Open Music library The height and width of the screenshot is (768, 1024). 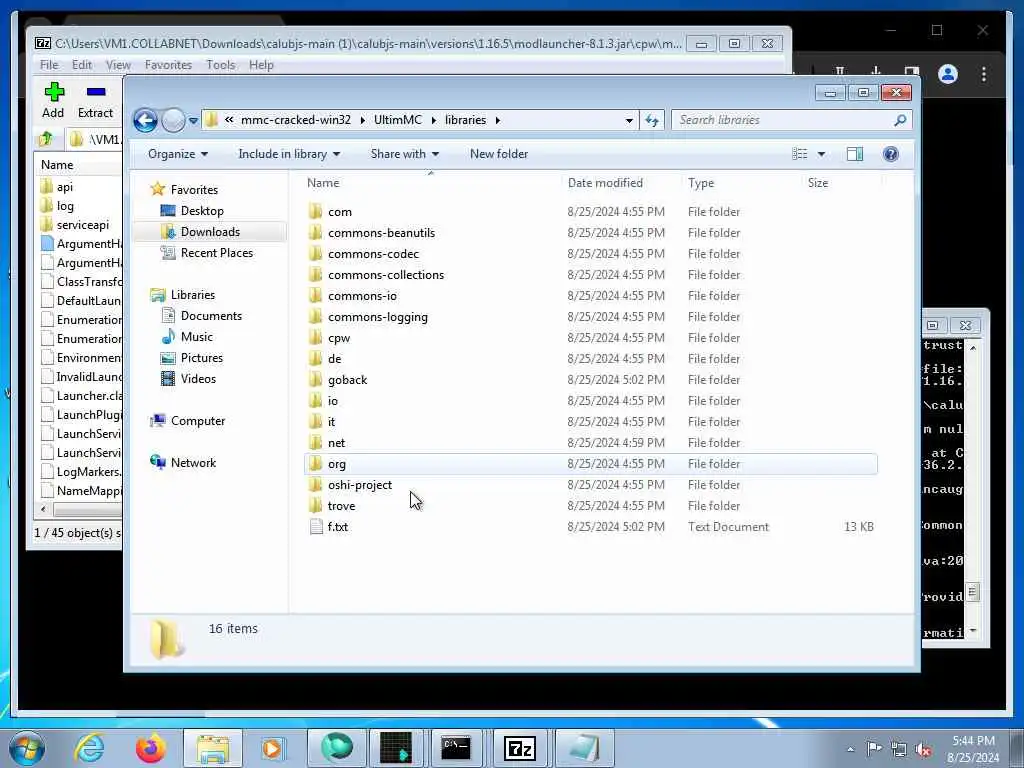tap(197, 336)
